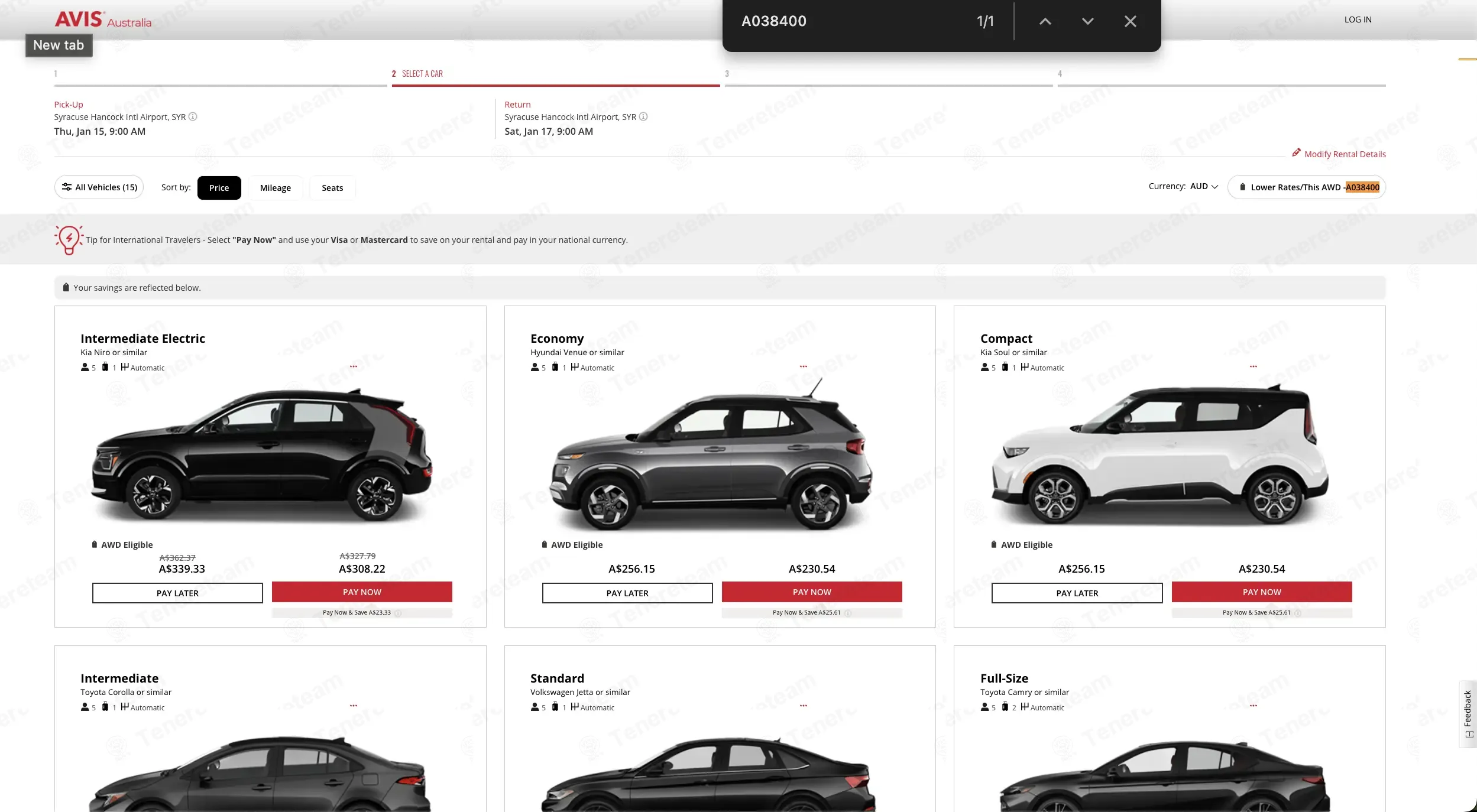Click AWD Eligible tag on Intermediate Electric
The image size is (1477, 812).
[122, 545]
